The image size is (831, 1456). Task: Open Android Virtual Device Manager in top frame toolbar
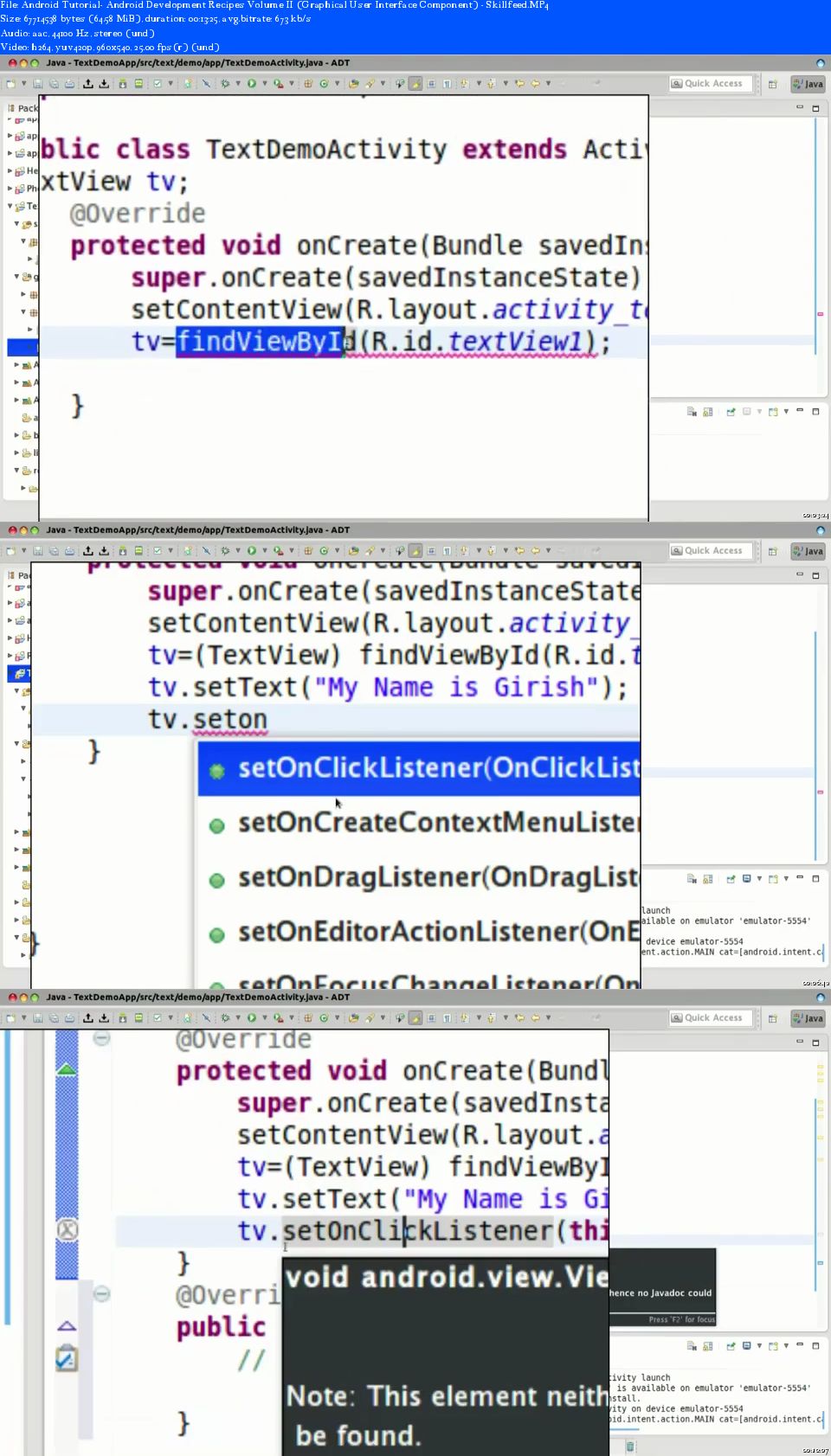[x=138, y=84]
